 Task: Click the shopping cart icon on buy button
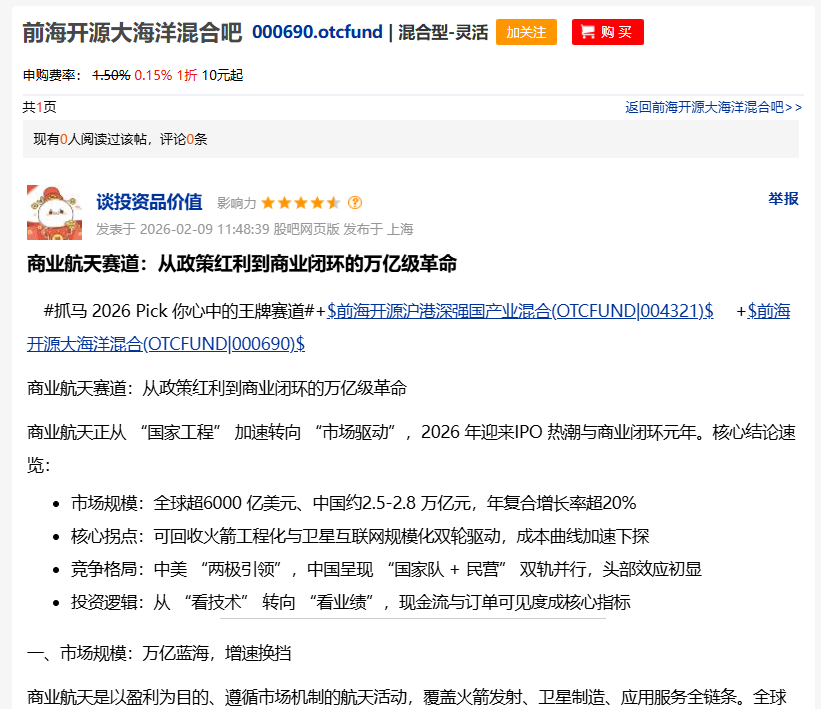pyautogui.click(x=588, y=32)
